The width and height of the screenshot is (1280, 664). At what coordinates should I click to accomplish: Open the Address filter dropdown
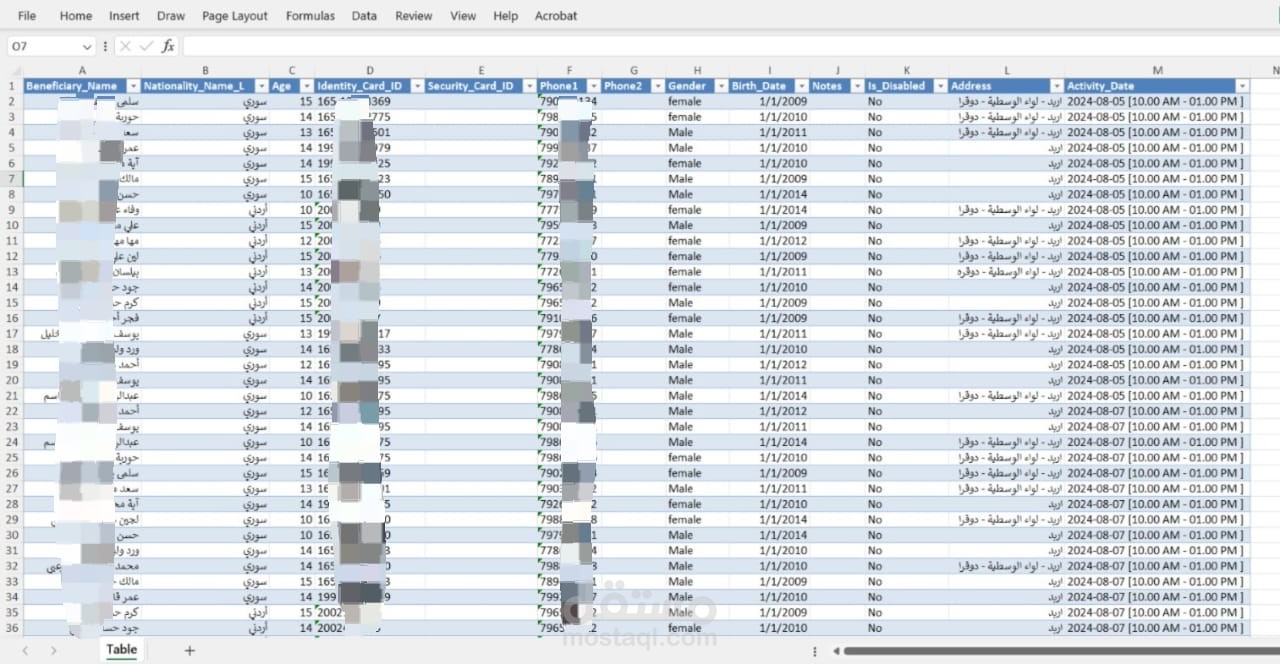coord(1056,86)
